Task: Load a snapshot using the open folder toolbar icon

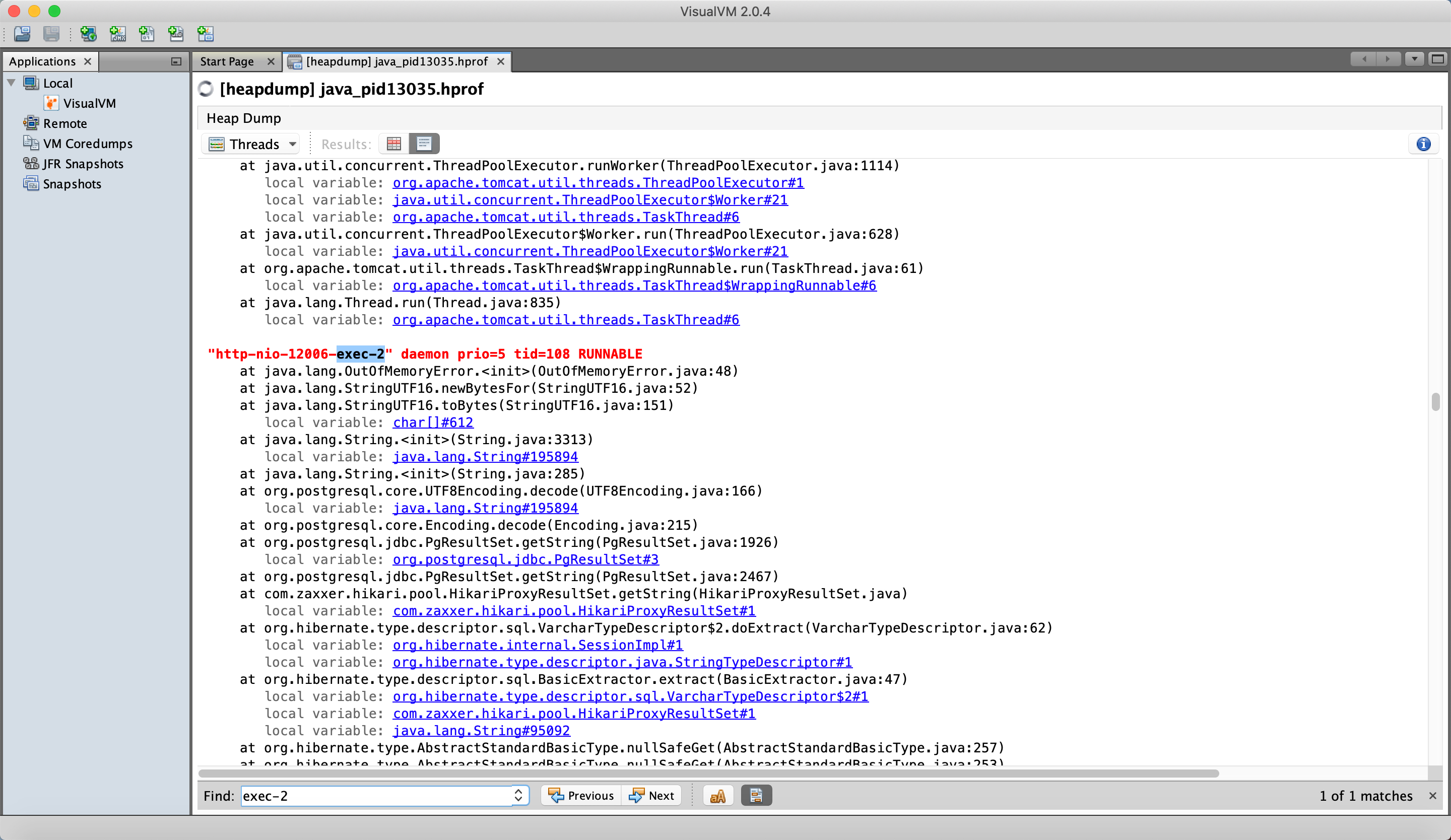Action: 22,34
